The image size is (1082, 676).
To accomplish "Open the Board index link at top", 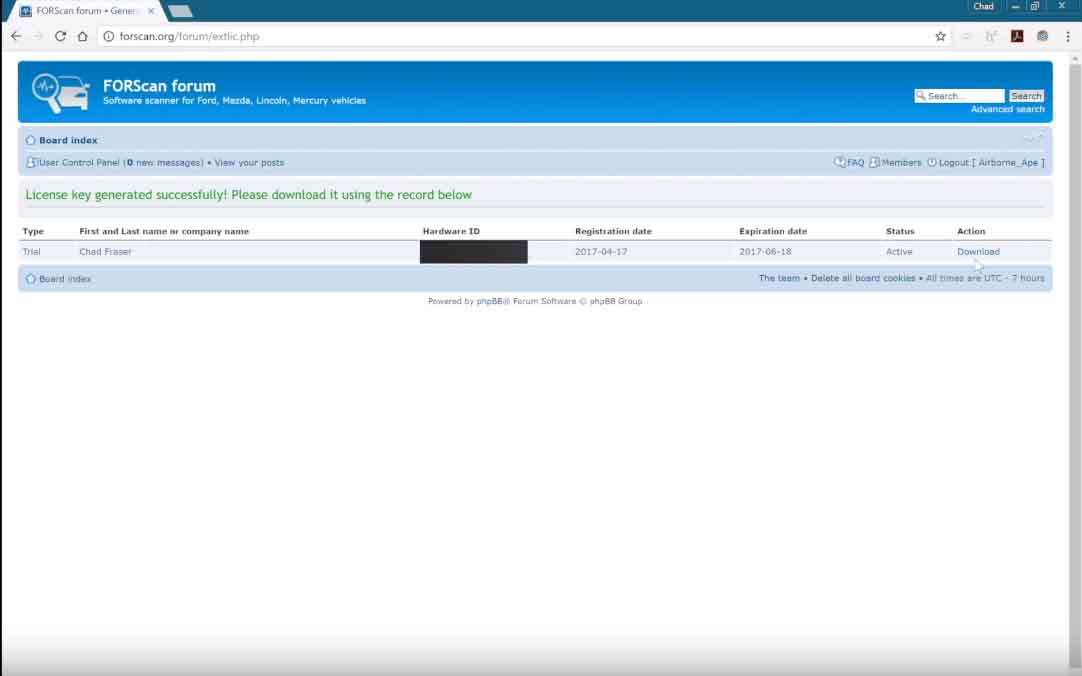I will click(68, 140).
